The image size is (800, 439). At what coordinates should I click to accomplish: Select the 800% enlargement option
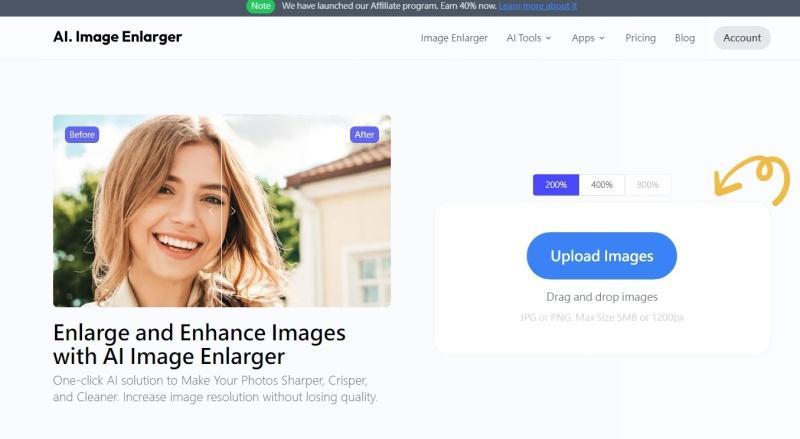click(647, 185)
